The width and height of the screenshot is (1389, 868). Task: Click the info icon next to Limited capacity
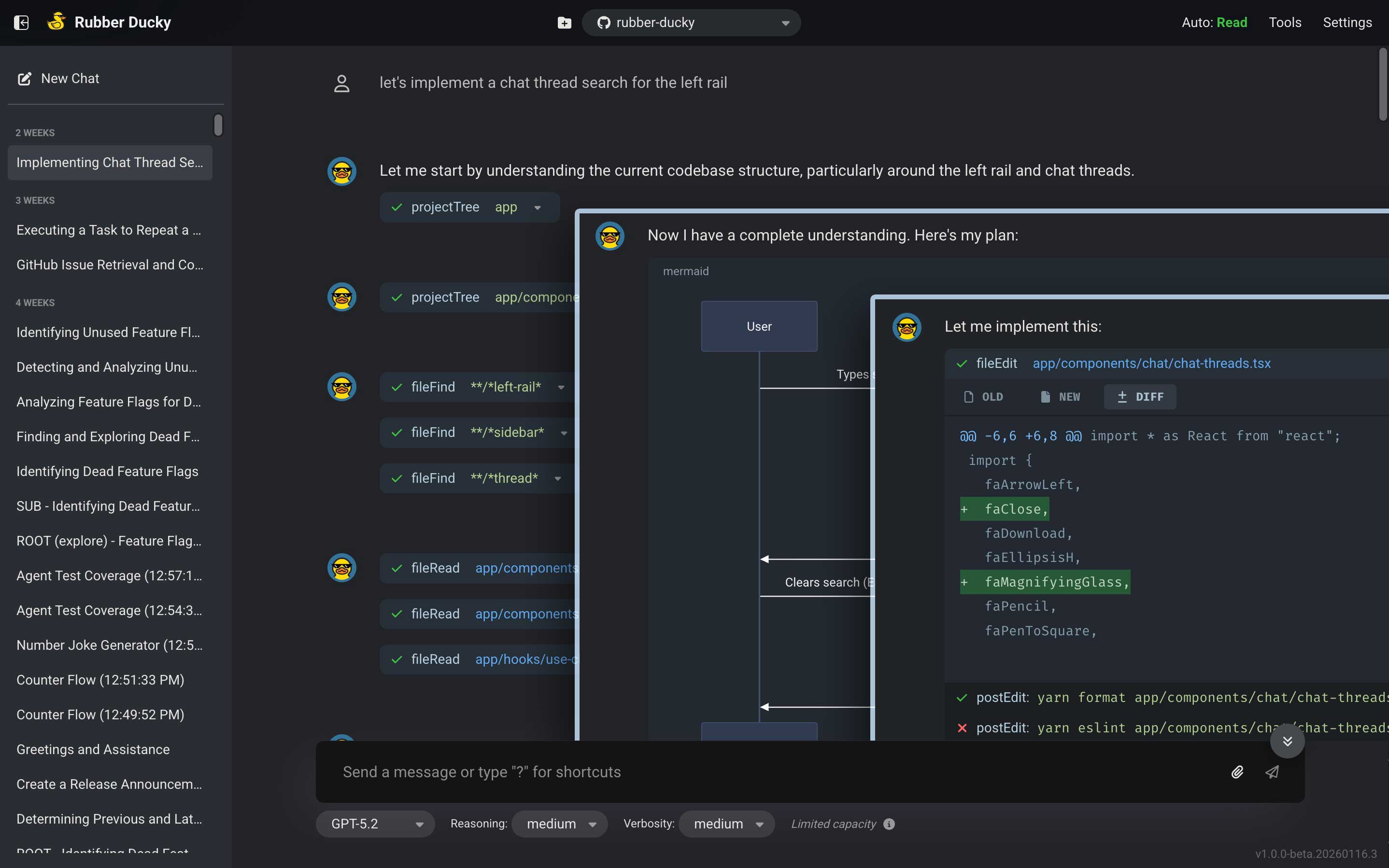(889, 824)
